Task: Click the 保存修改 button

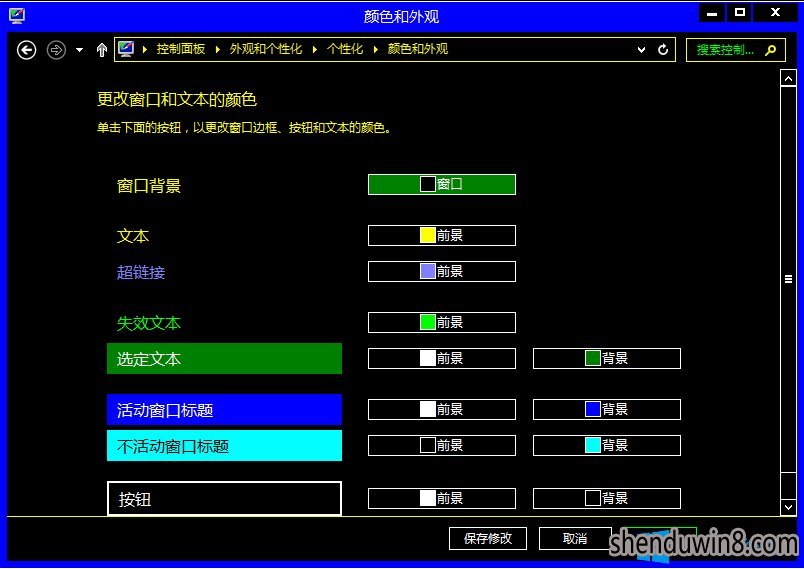Action: coord(488,538)
